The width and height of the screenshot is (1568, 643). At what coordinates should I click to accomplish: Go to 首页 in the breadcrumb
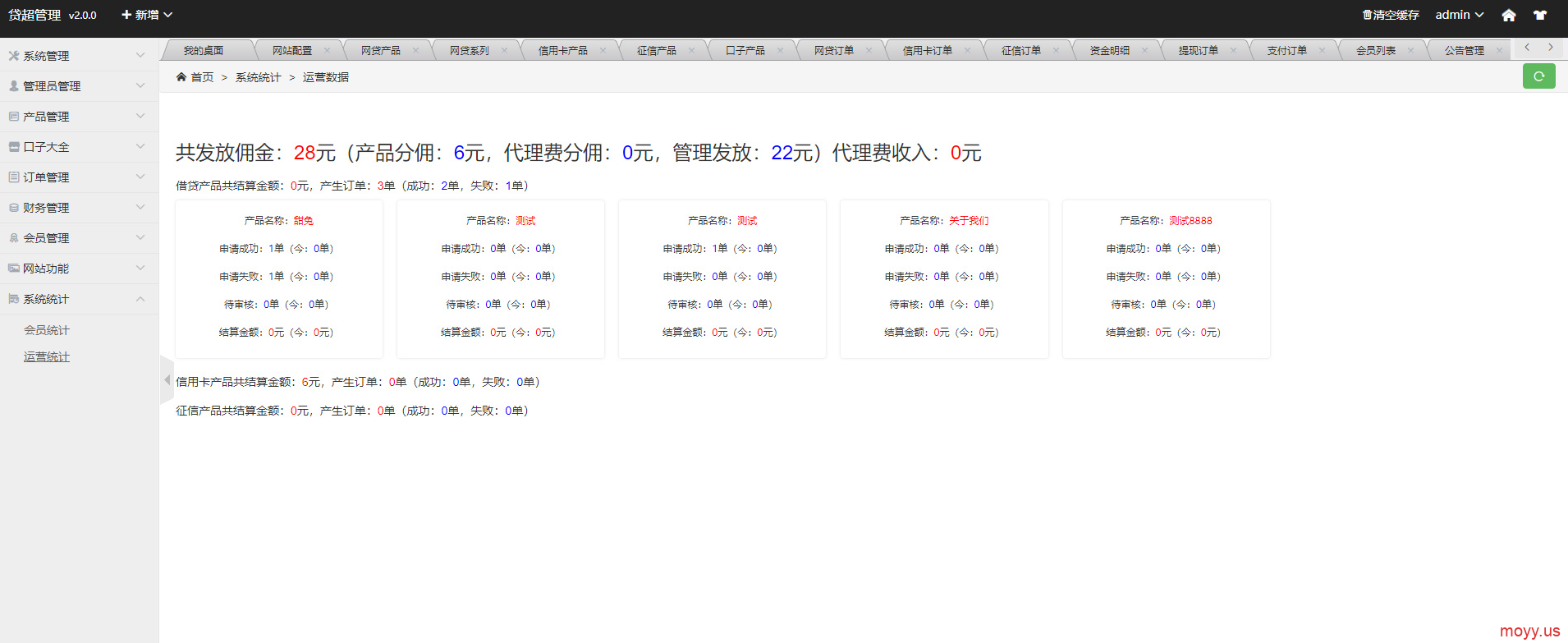click(x=201, y=77)
